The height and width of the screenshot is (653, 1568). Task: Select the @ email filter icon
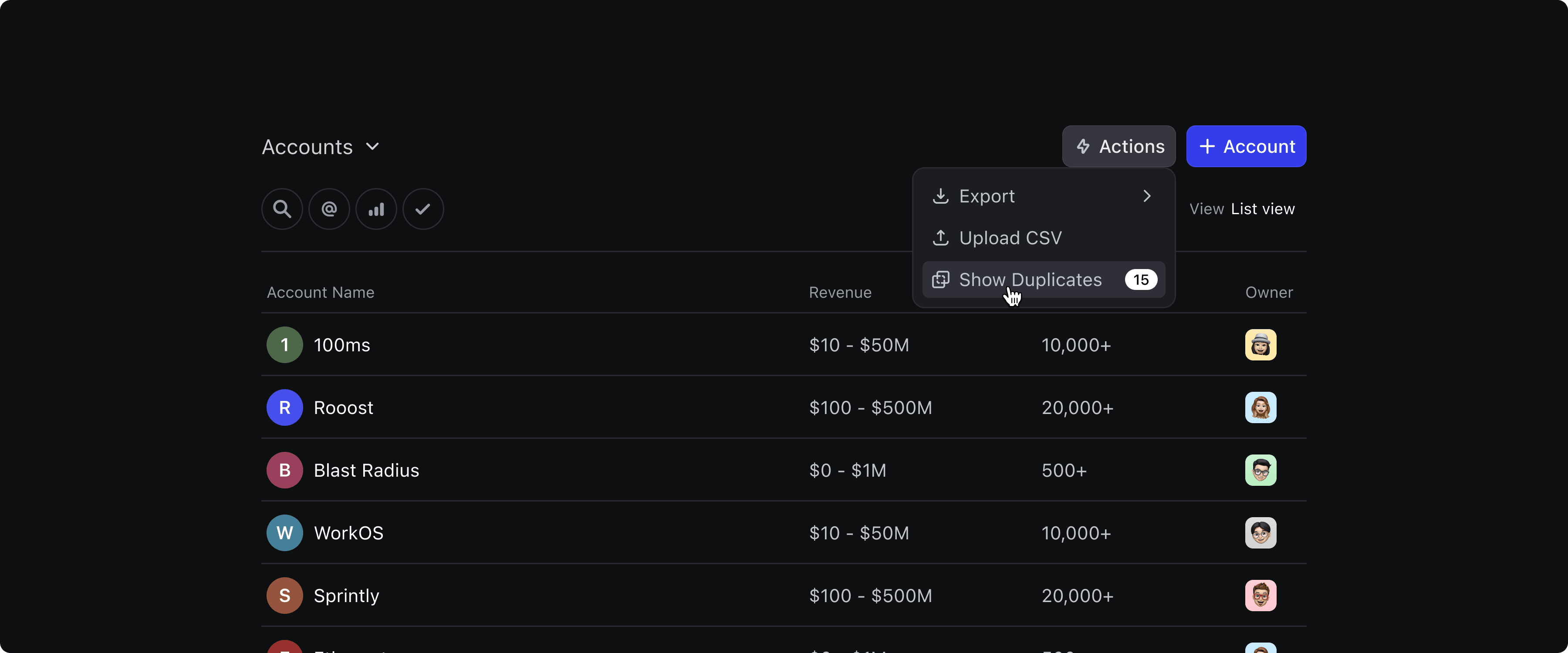pyautogui.click(x=329, y=209)
